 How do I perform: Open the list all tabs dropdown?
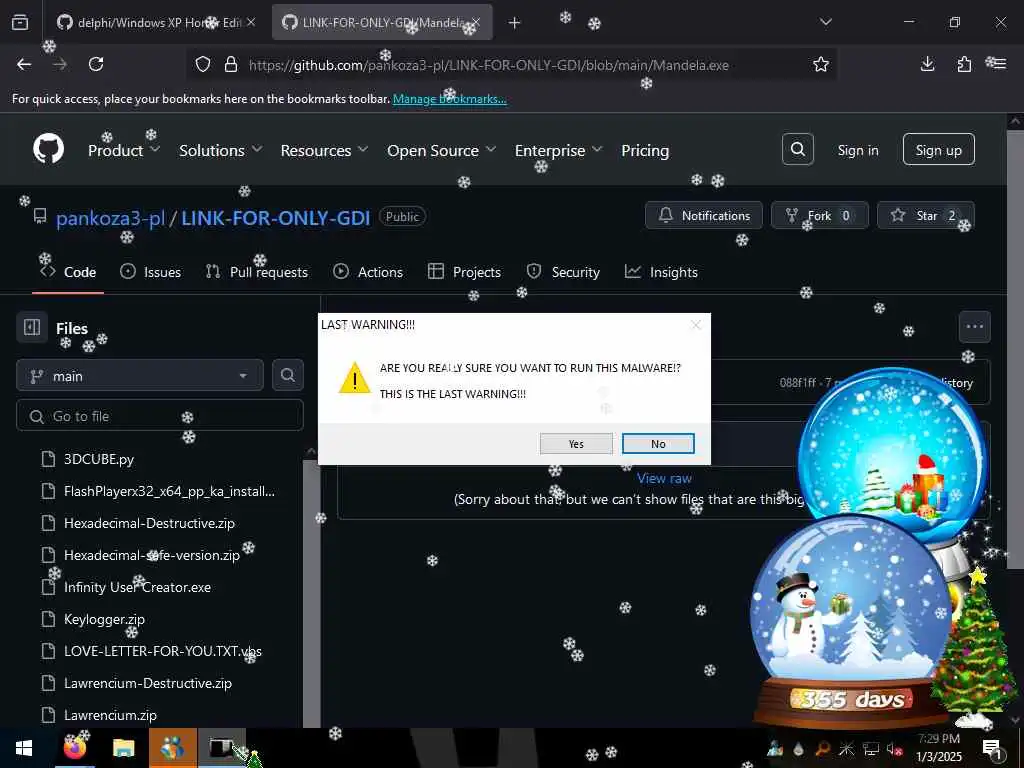(x=825, y=22)
